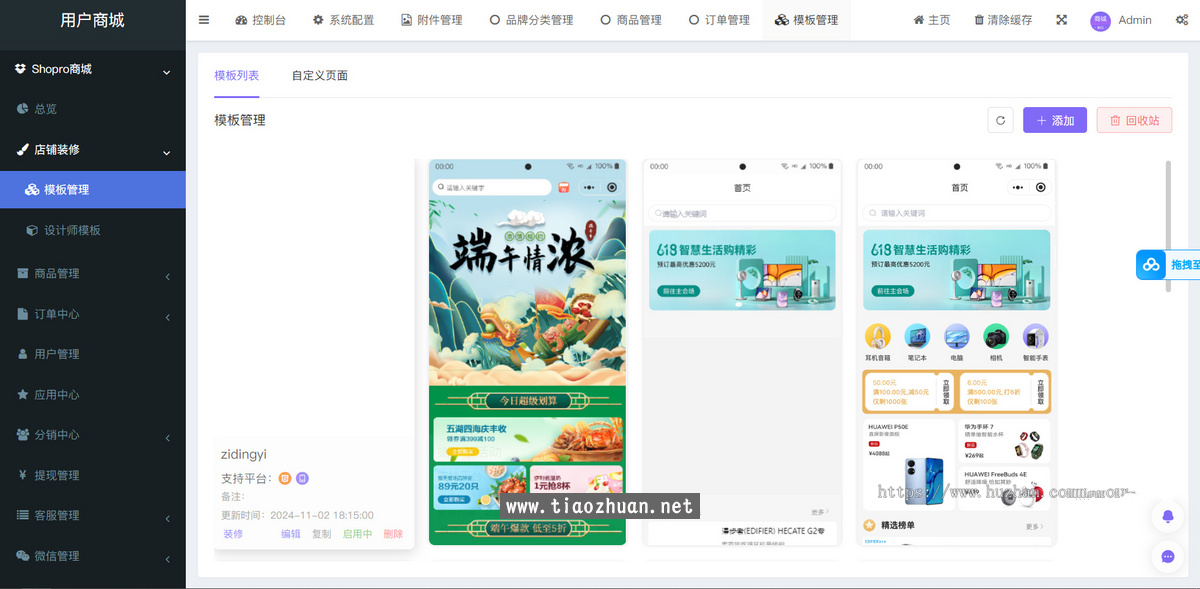This screenshot has width=1200, height=589.
Task: Toggle the 启用中 status on the zidingyi template
Action: pyautogui.click(x=357, y=533)
